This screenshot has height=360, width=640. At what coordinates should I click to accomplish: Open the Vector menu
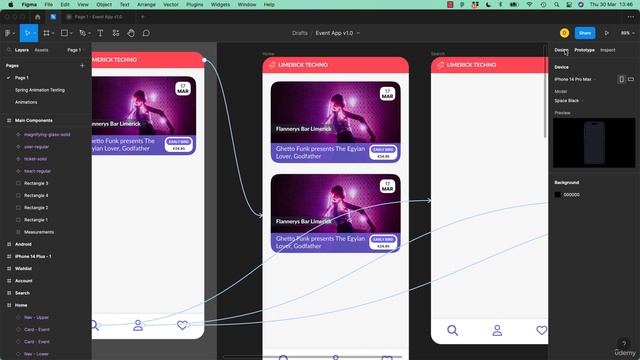point(171,4)
